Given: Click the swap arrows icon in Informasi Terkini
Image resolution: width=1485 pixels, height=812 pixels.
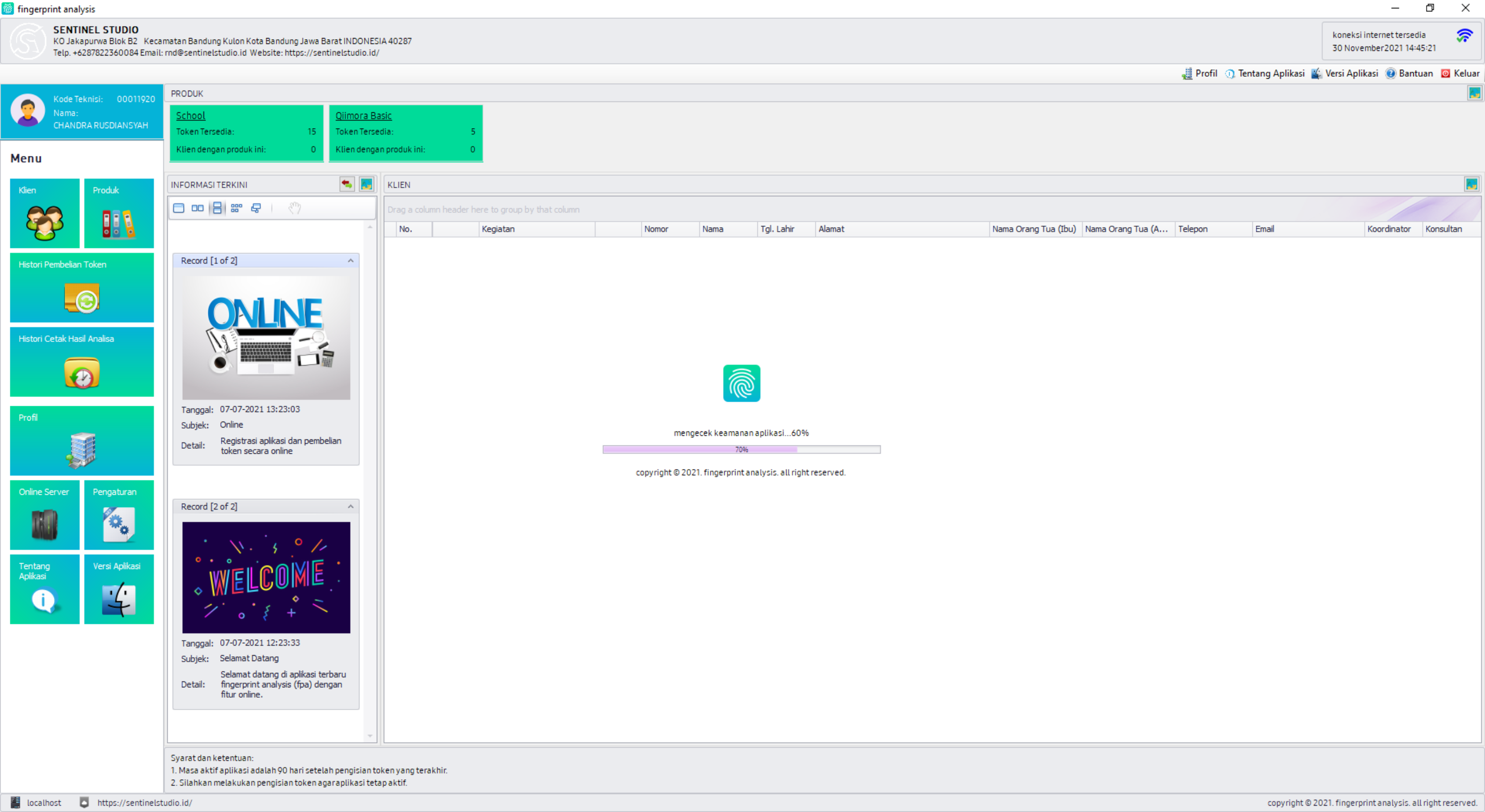Looking at the screenshot, I should point(346,185).
